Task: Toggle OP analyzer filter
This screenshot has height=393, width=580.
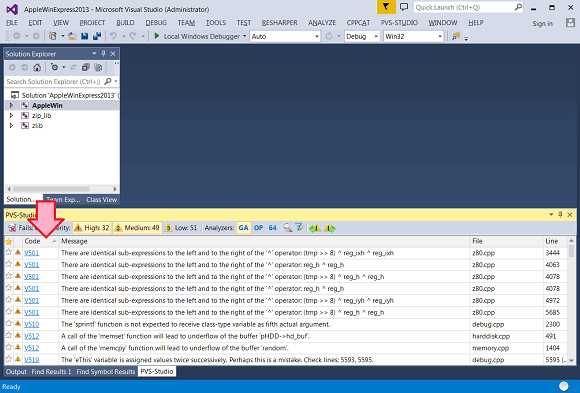Action: point(259,228)
